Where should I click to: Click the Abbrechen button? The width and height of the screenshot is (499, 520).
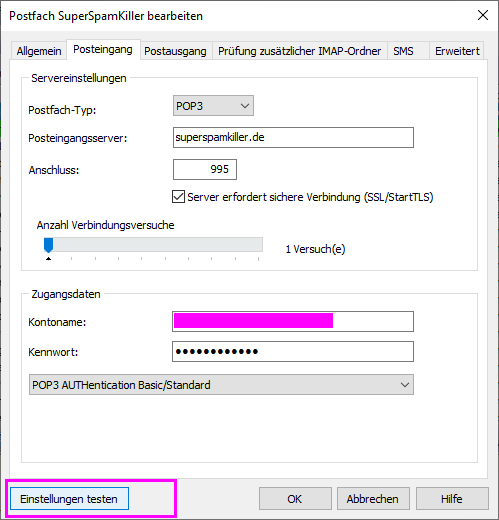[373, 499]
